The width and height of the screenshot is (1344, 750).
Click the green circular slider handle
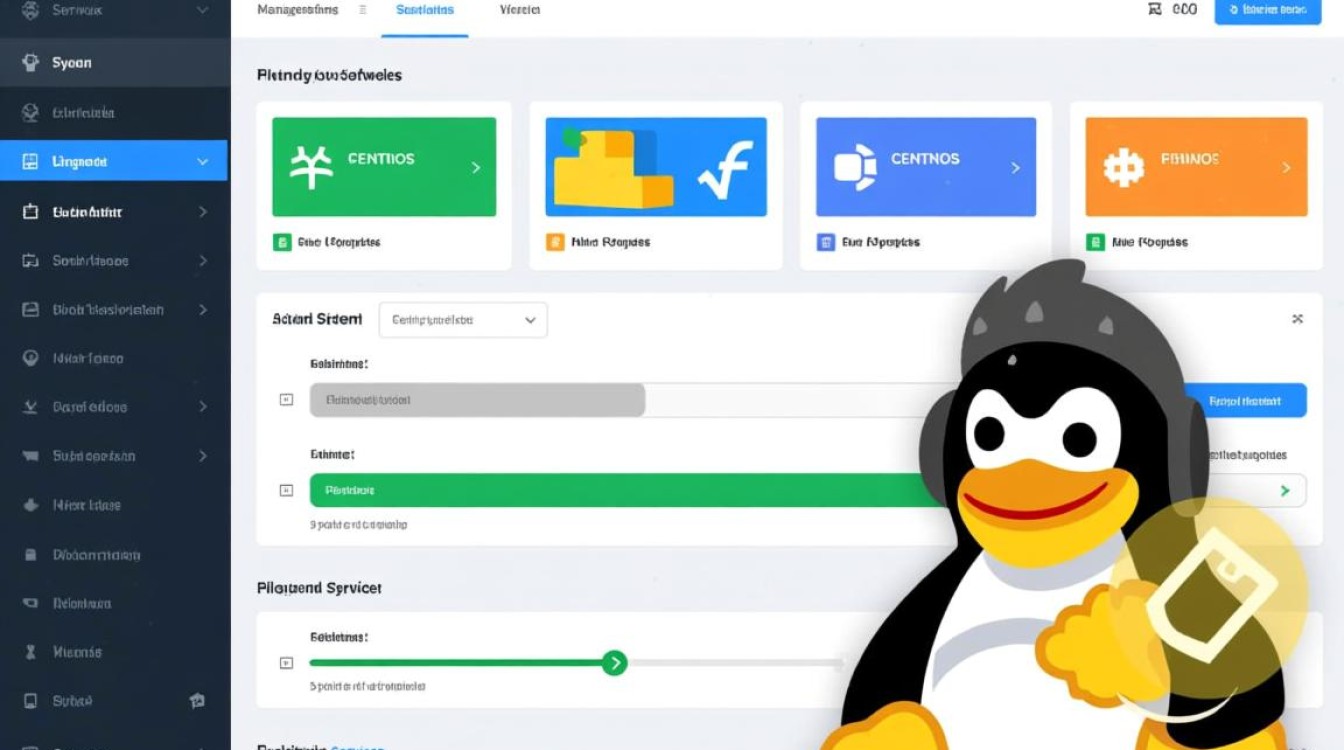click(614, 662)
